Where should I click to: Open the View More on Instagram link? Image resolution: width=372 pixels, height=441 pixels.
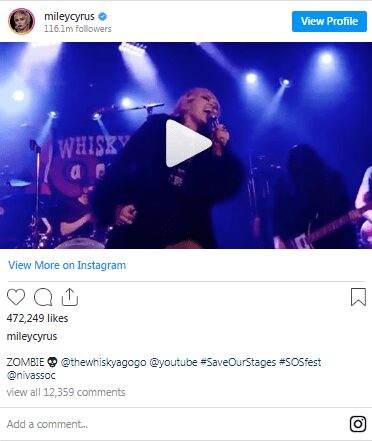[67, 265]
